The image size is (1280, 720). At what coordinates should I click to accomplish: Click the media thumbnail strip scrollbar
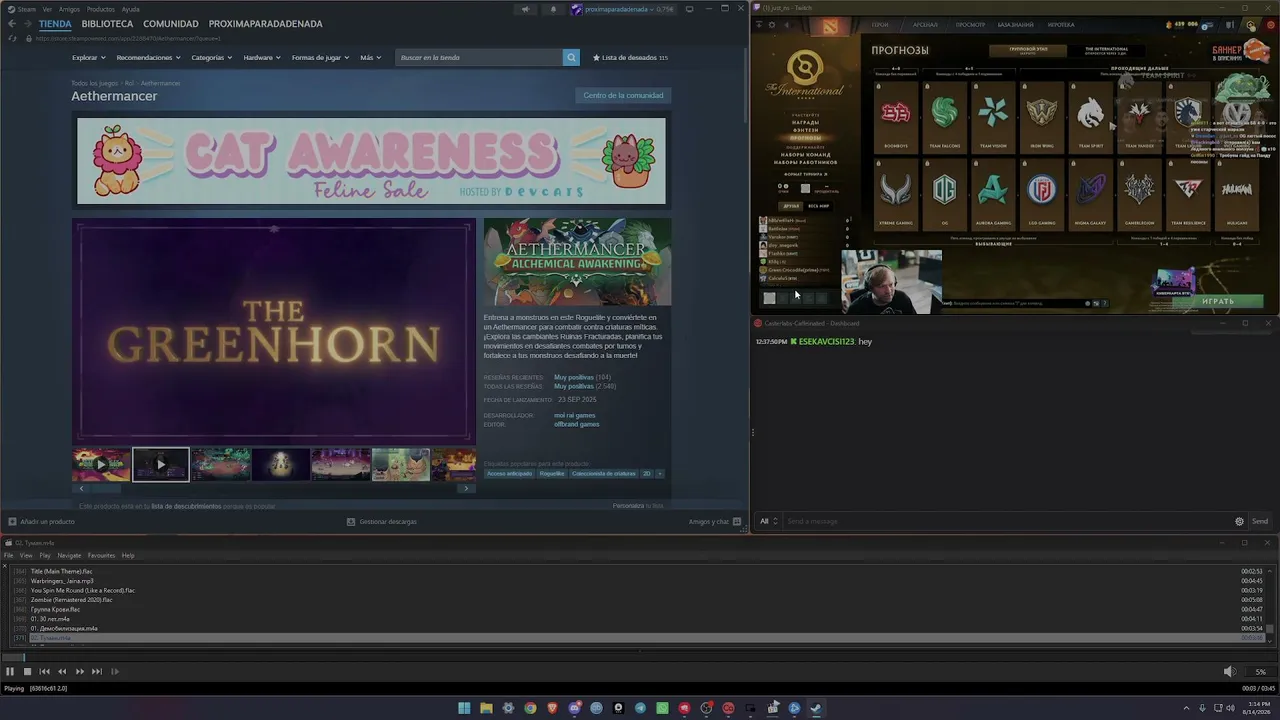pos(274,488)
